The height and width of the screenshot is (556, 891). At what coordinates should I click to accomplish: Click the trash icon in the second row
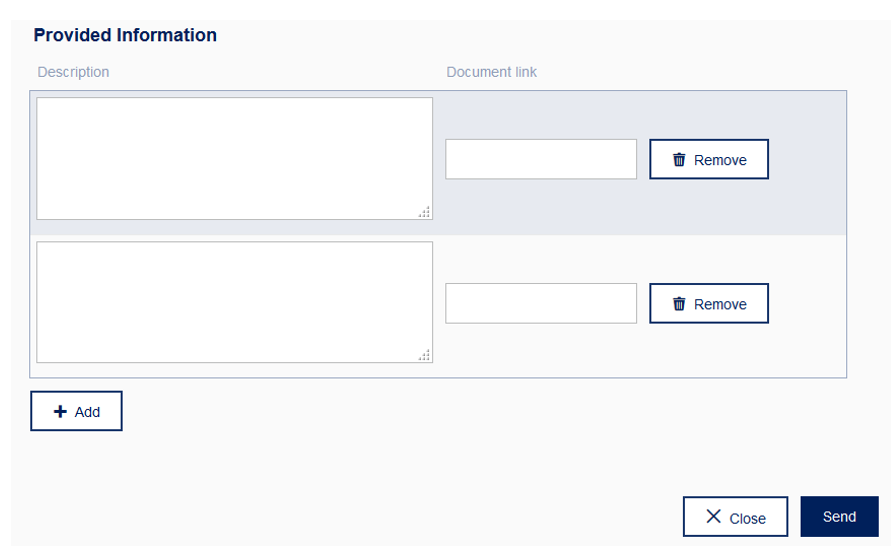679,304
